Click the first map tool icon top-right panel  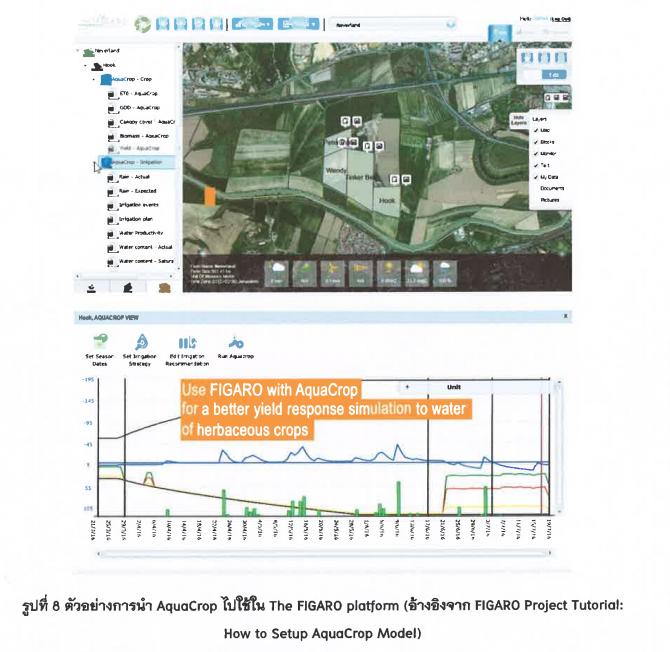[x=527, y=58]
